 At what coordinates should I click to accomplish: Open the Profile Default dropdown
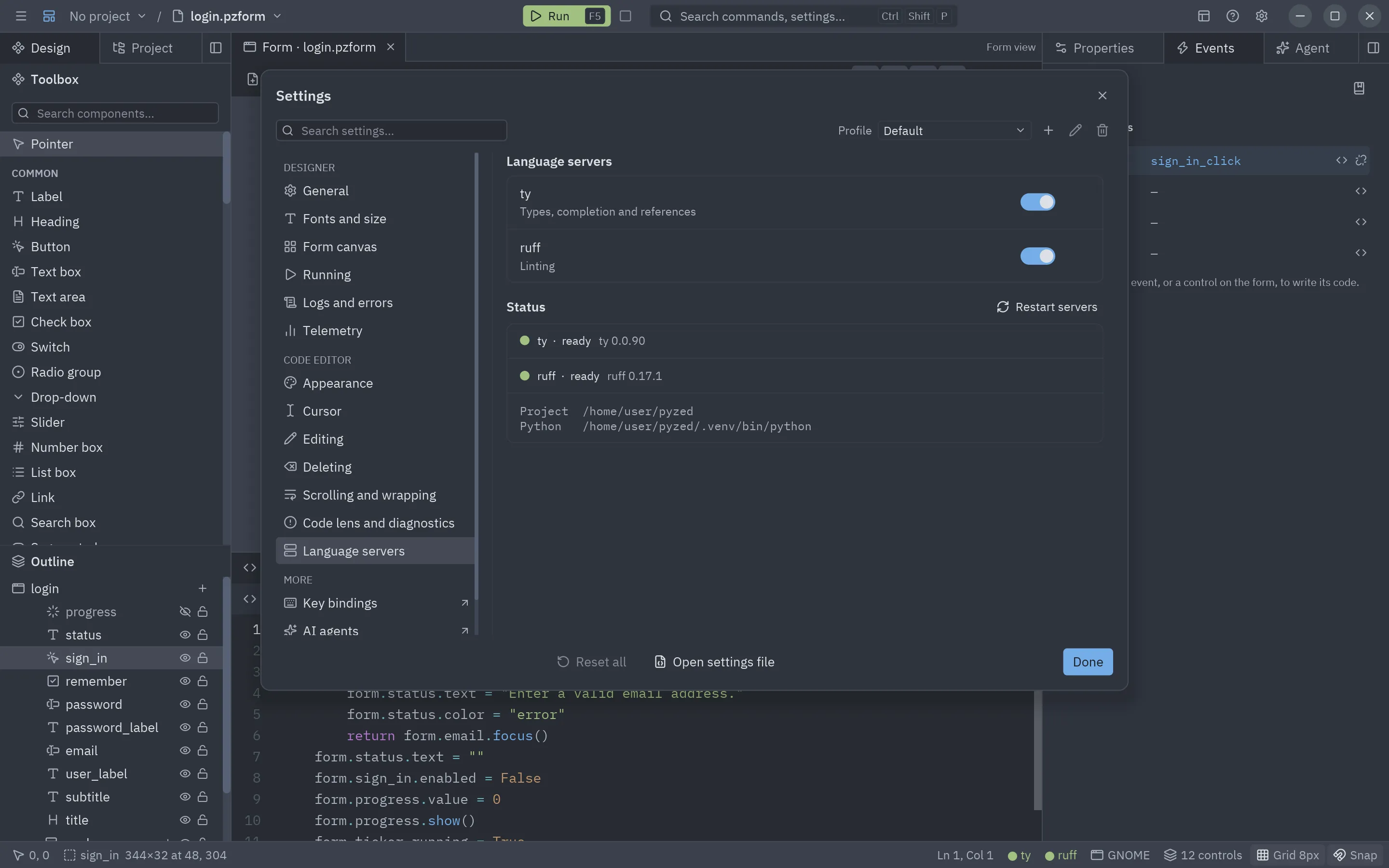[954, 130]
